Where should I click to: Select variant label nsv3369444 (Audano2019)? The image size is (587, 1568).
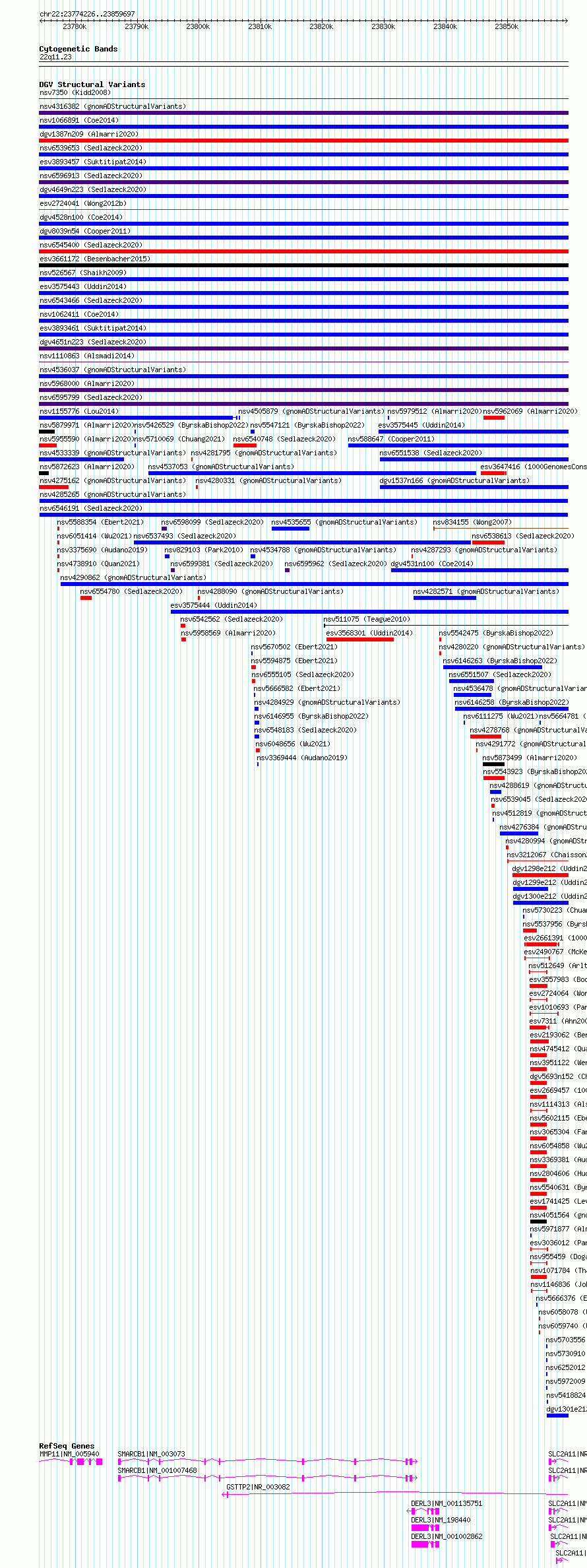[x=302, y=758]
